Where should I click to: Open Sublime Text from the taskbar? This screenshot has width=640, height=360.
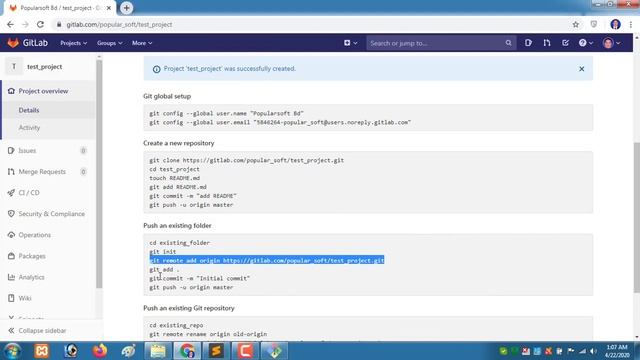tap(216, 351)
